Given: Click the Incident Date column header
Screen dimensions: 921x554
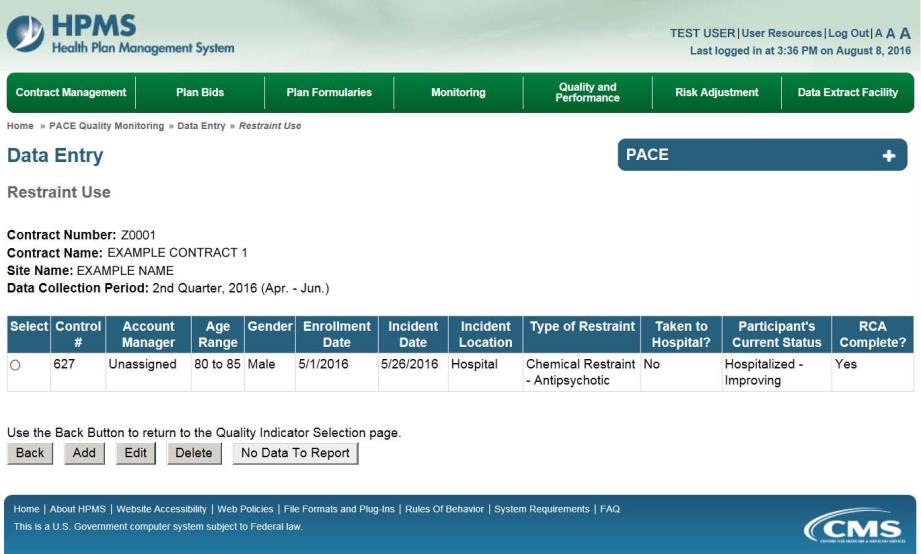Looking at the screenshot, I should pos(413,334).
